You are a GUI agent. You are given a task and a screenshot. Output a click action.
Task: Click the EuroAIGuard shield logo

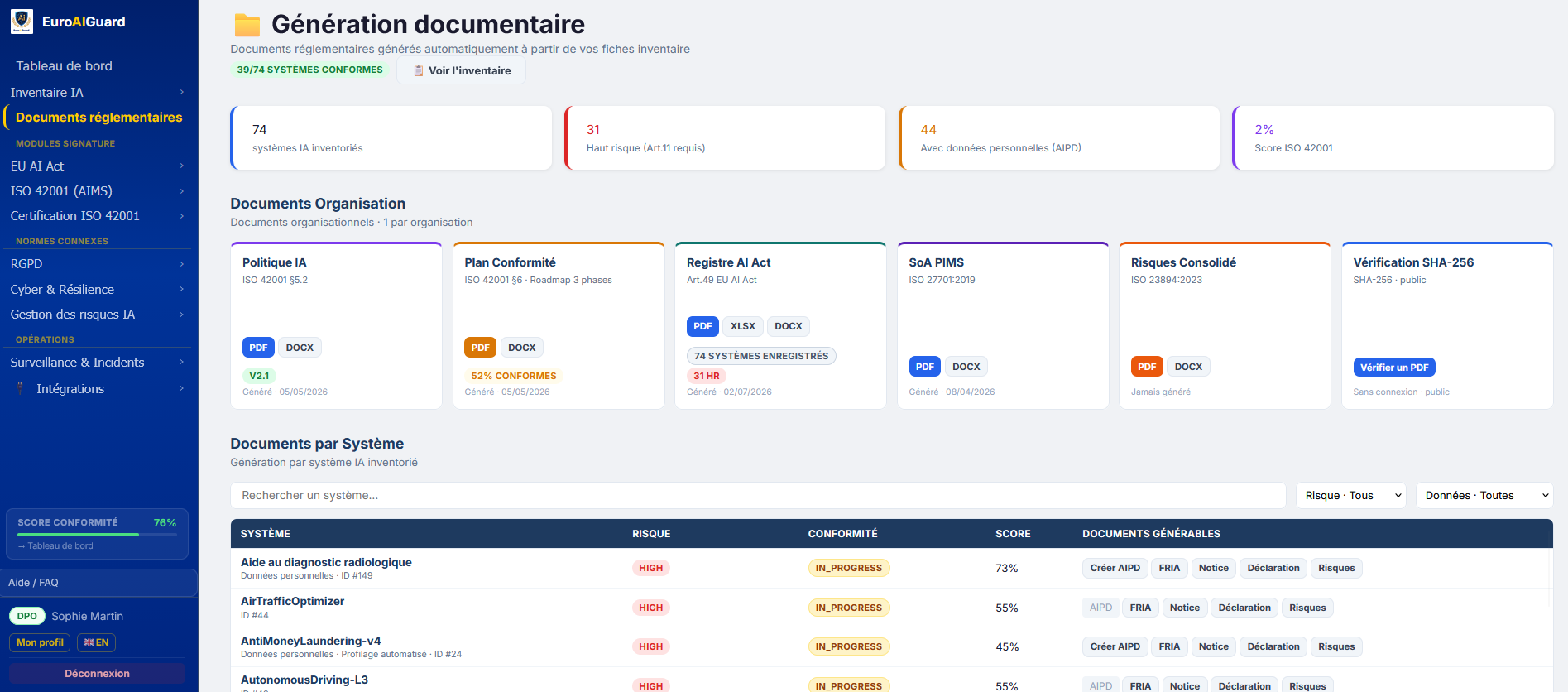click(x=22, y=22)
